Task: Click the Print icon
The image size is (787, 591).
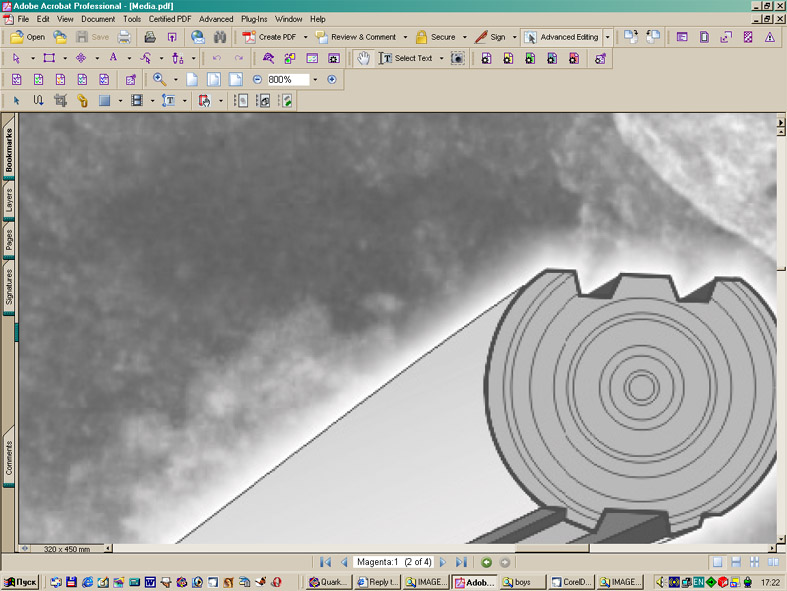Action: point(125,37)
